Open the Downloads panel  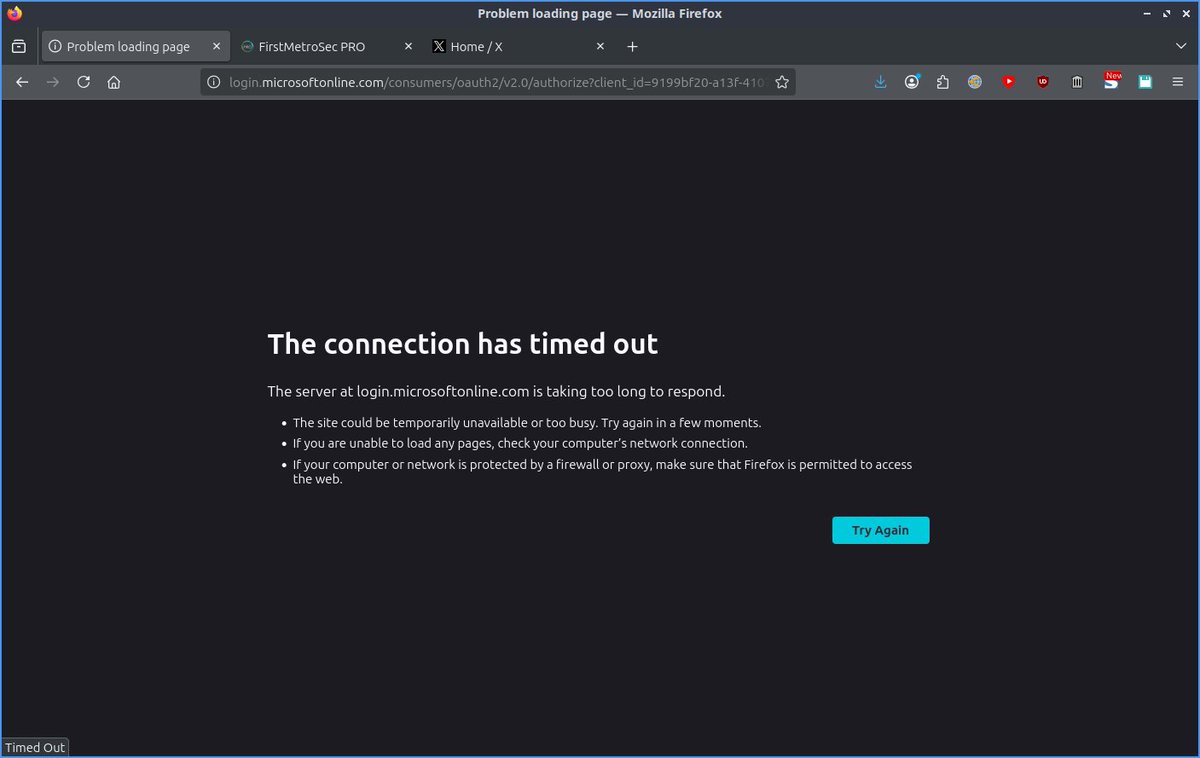[880, 82]
